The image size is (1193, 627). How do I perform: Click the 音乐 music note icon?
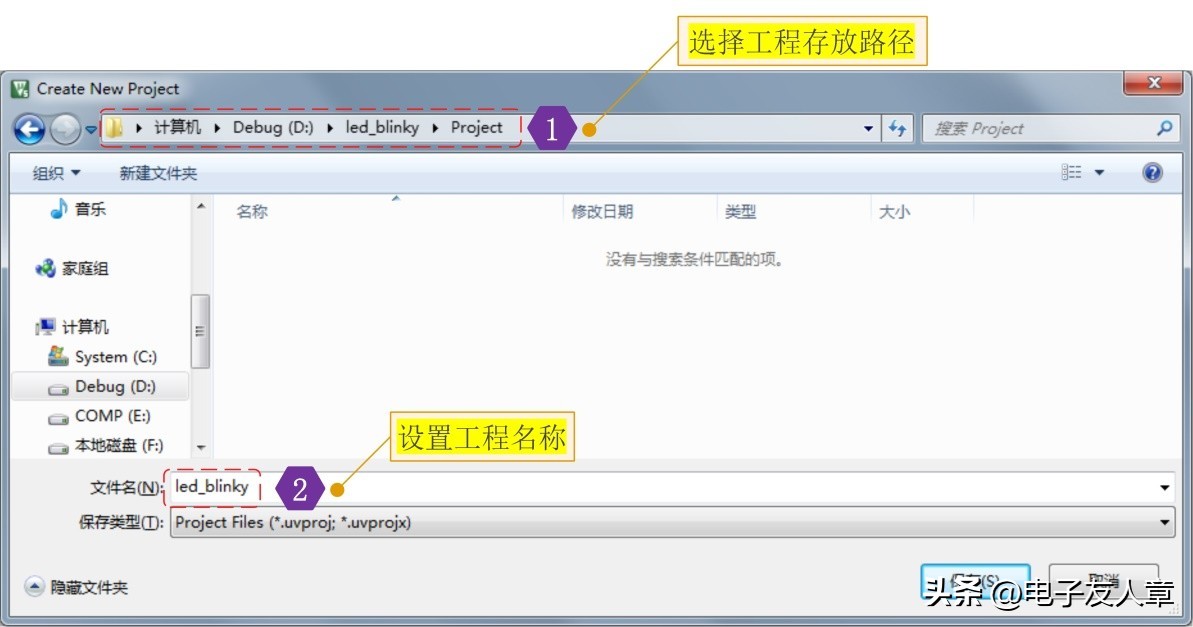[x=59, y=208]
